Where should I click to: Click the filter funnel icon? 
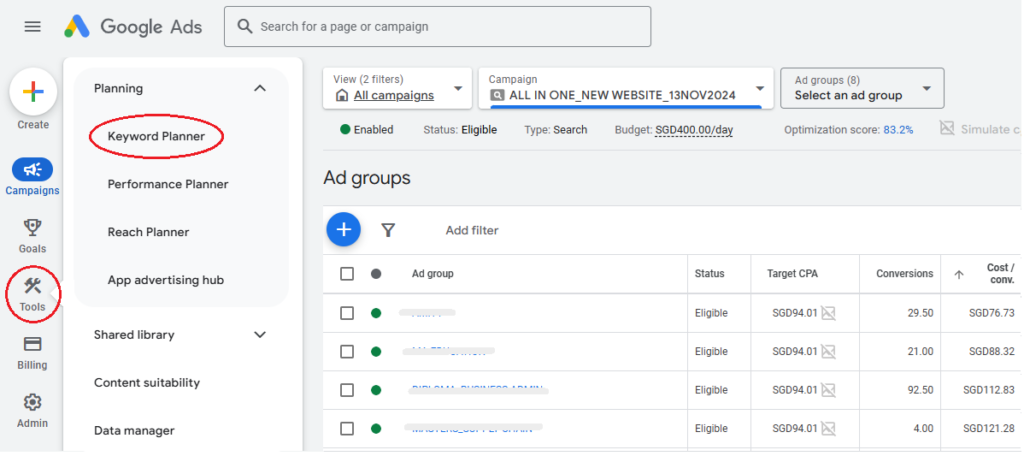tap(388, 230)
